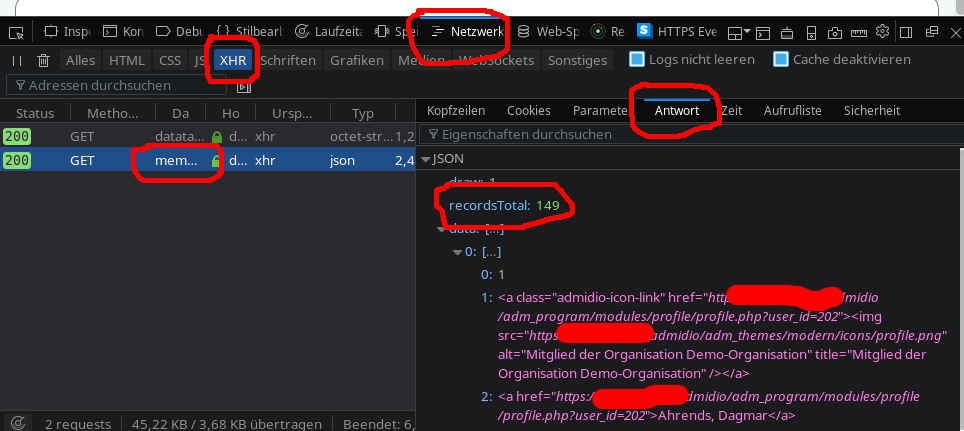Open DevTools settings gear icon
The height and width of the screenshot is (431, 964).
tap(883, 31)
